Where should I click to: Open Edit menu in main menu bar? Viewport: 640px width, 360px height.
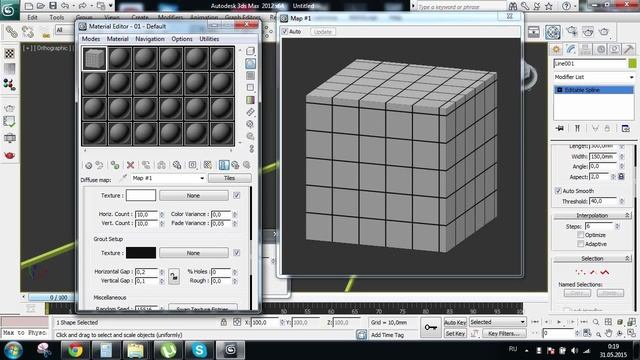point(32,18)
